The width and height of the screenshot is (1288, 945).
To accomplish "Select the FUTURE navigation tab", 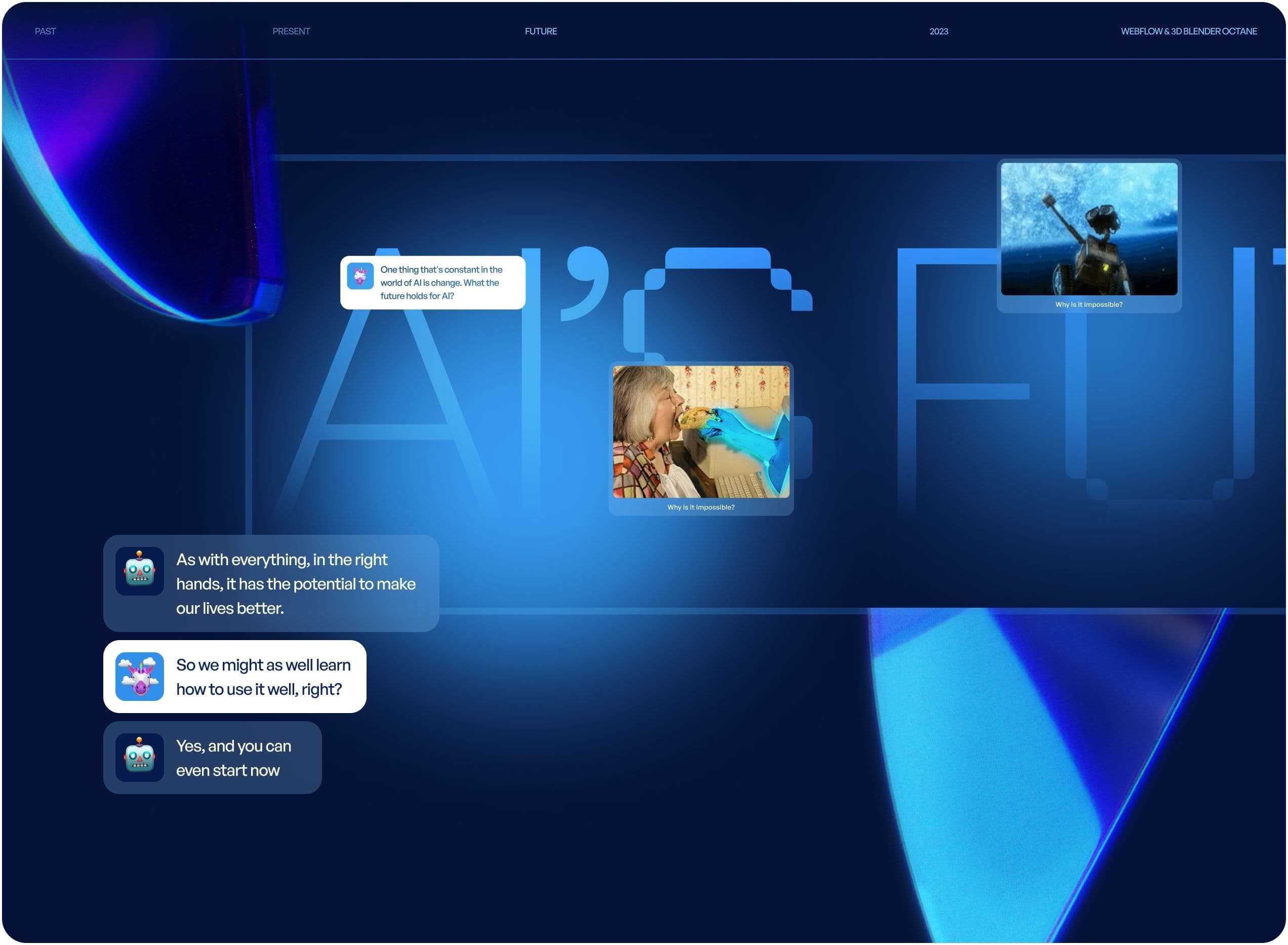I will pyautogui.click(x=541, y=31).
